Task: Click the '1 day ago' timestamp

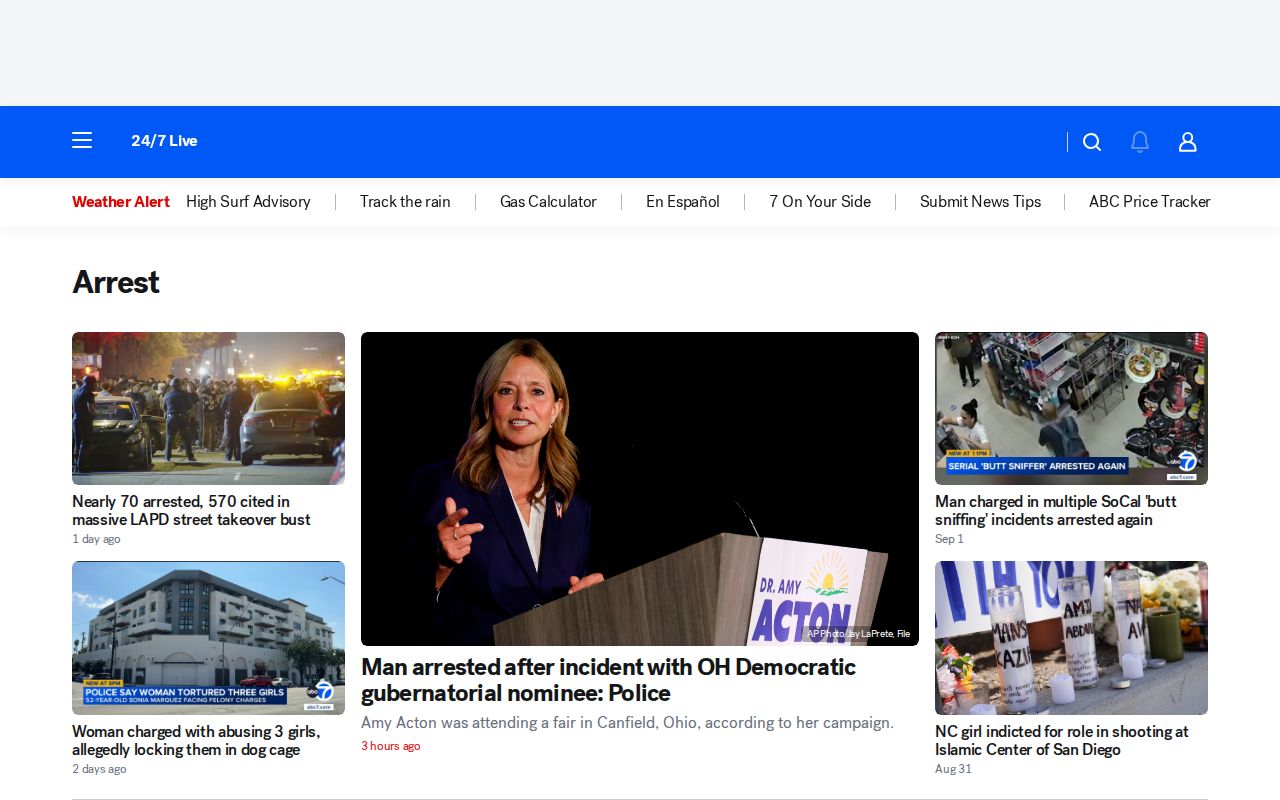Action: (x=96, y=539)
